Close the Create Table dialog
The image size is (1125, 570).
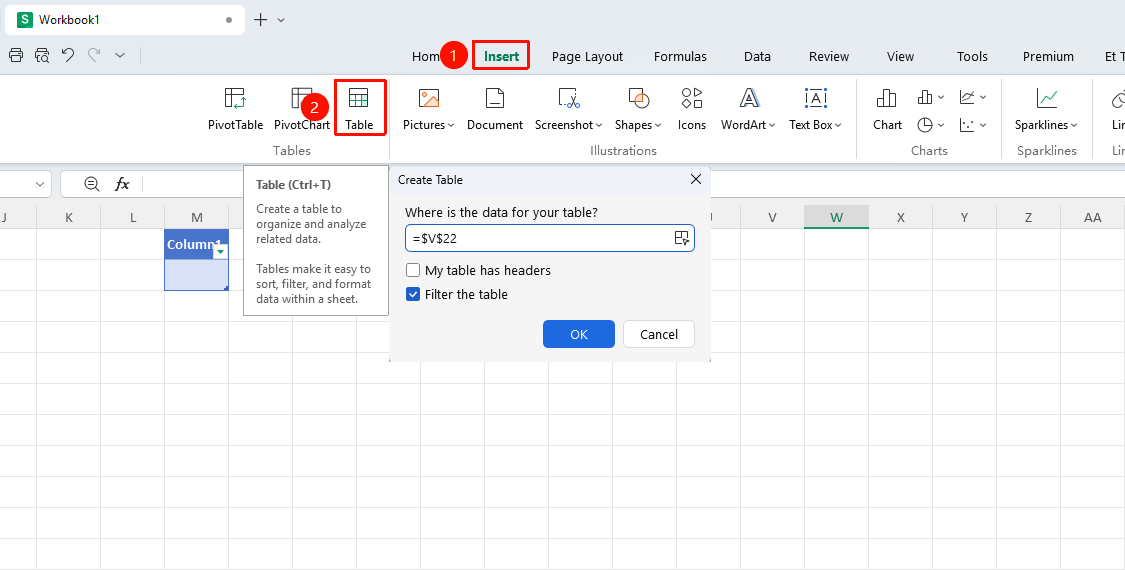pos(695,179)
